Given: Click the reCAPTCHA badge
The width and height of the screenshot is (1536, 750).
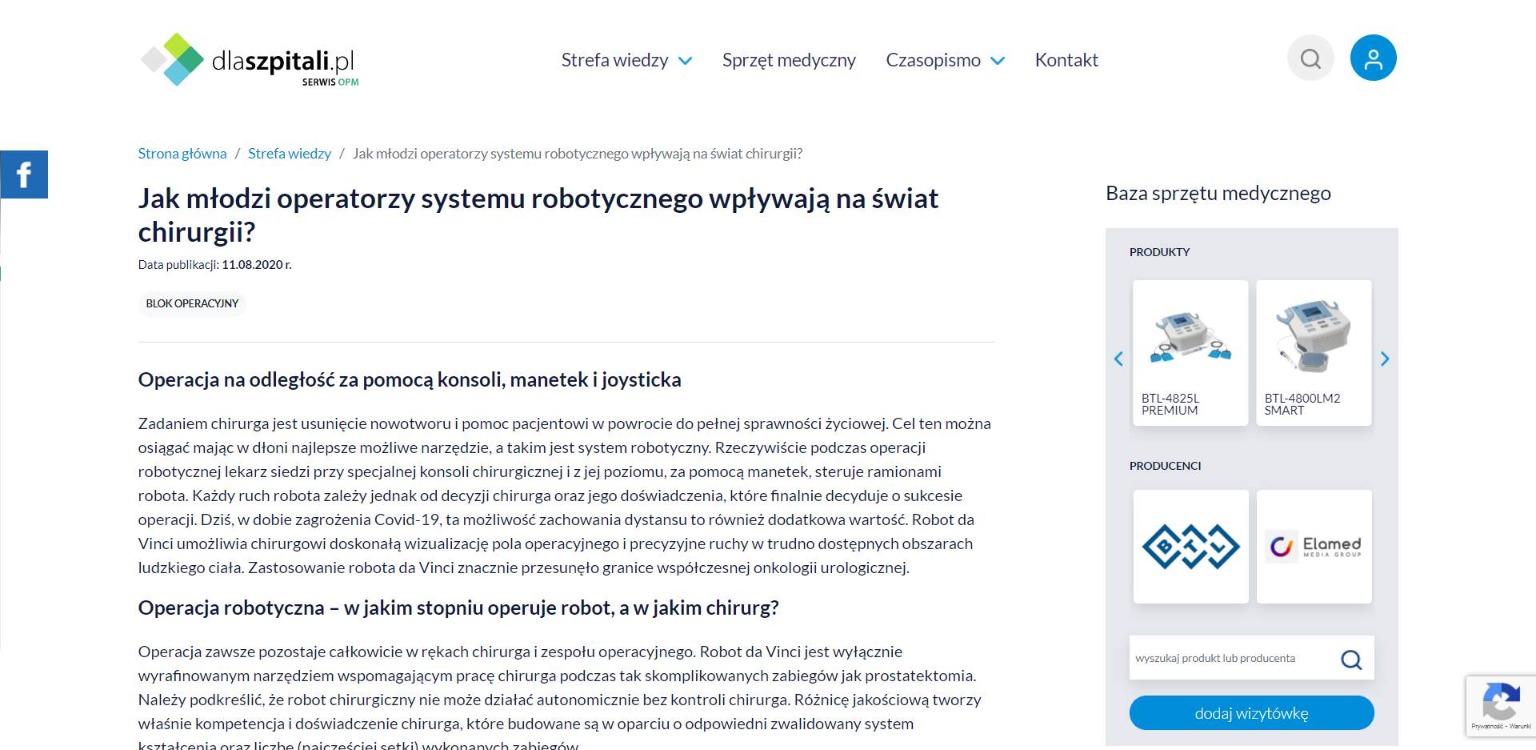Looking at the screenshot, I should pos(1500,707).
